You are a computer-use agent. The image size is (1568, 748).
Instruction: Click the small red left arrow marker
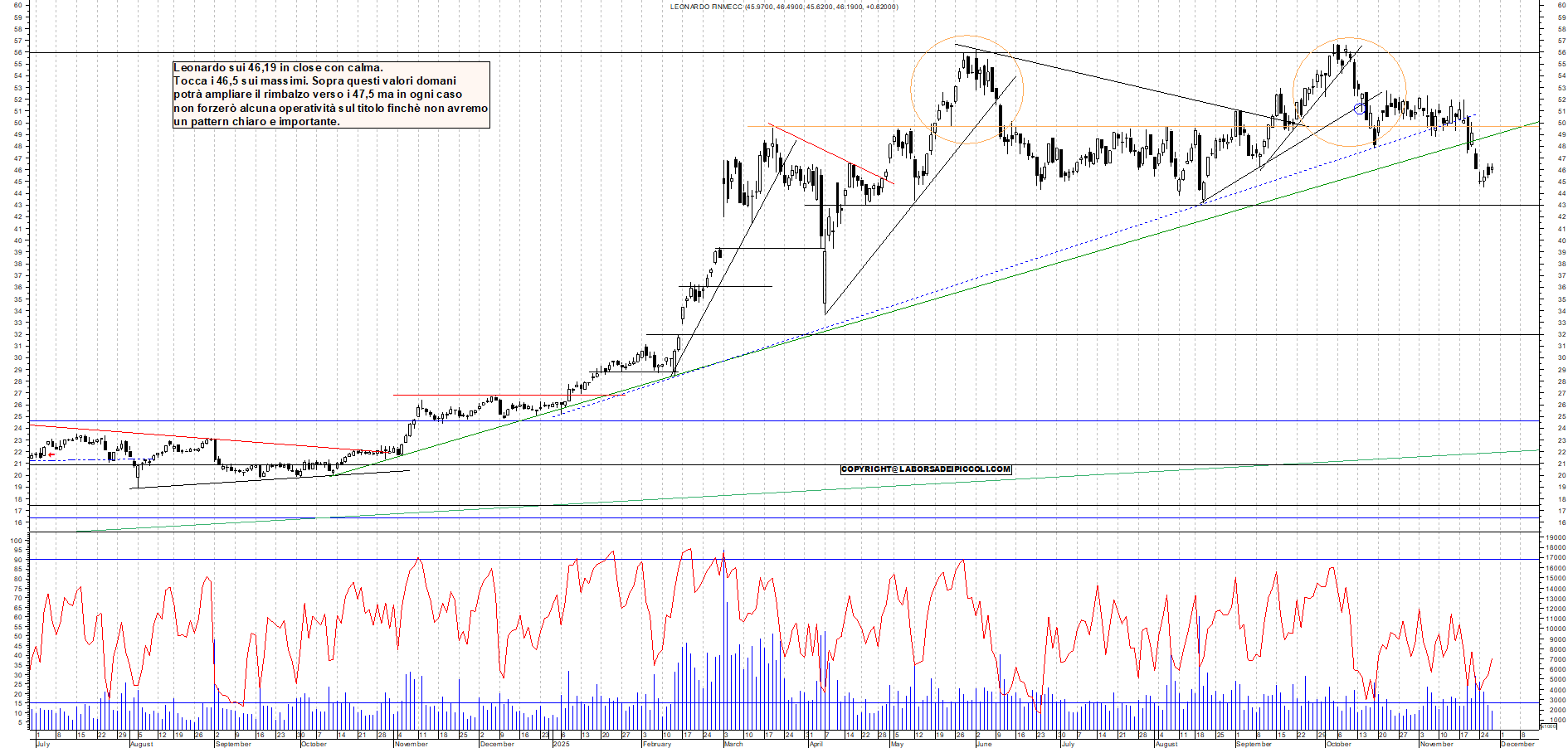(x=51, y=455)
